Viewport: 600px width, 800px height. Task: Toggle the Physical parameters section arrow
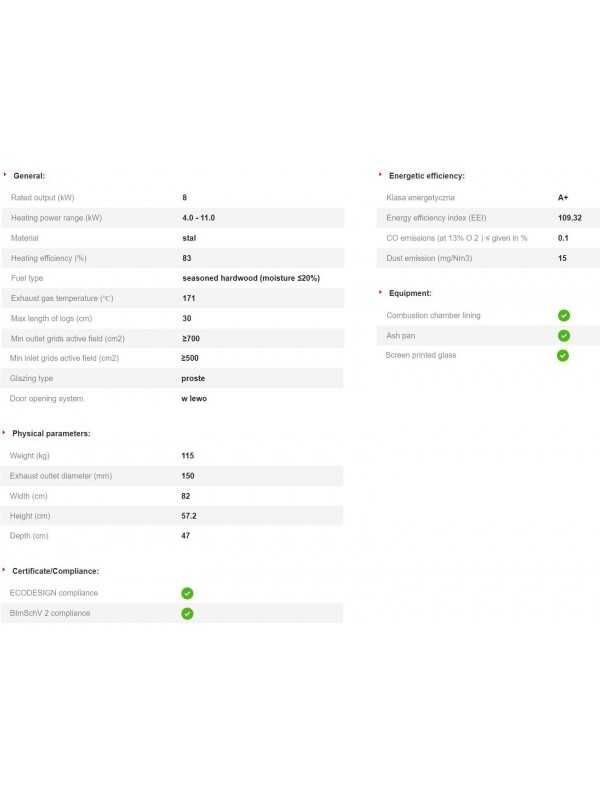coord(5,433)
